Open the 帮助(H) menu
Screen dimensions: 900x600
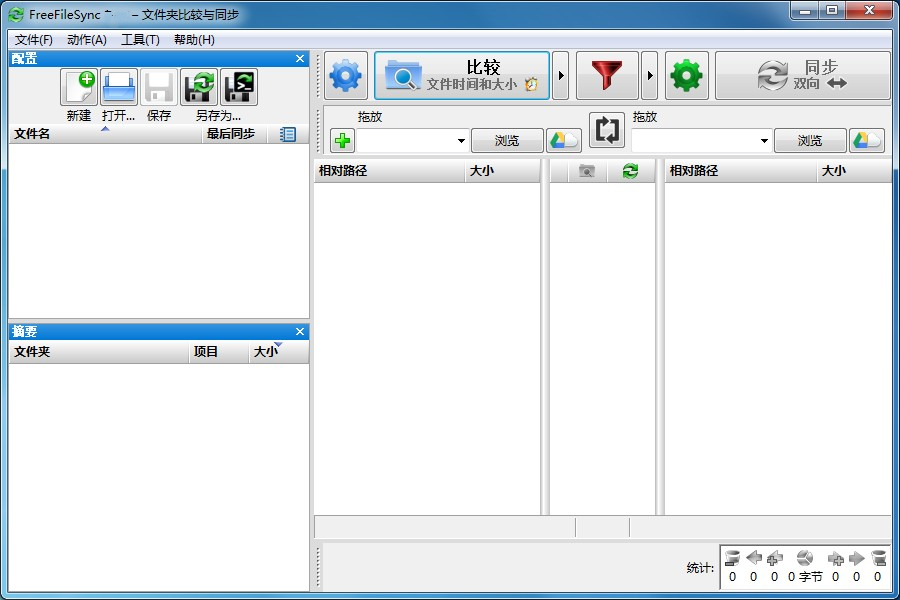[x=196, y=40]
